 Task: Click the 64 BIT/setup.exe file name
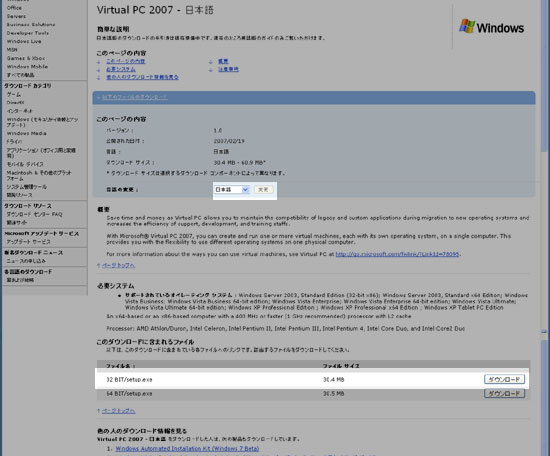(x=129, y=394)
